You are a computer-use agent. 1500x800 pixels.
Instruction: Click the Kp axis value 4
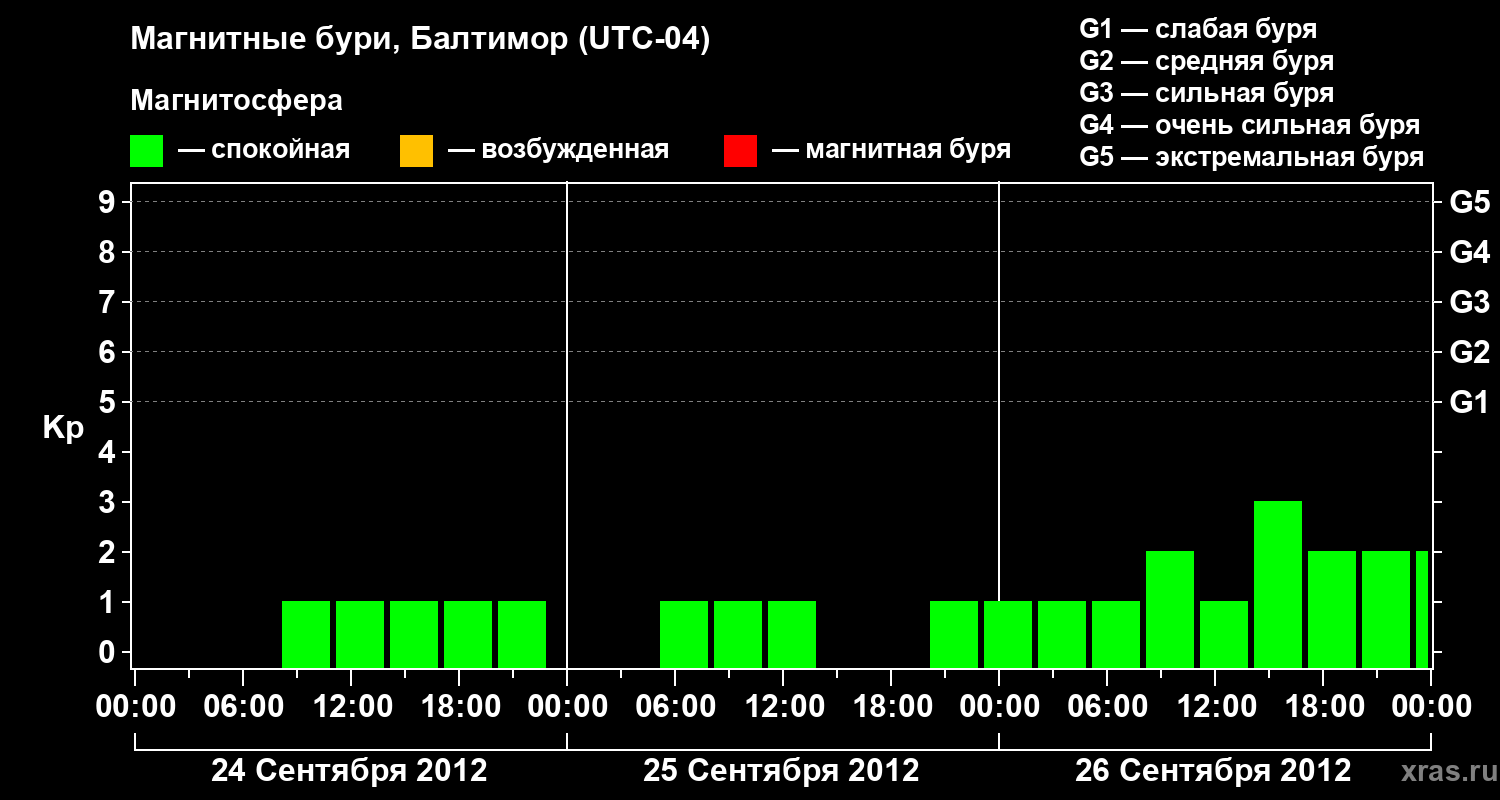109,452
